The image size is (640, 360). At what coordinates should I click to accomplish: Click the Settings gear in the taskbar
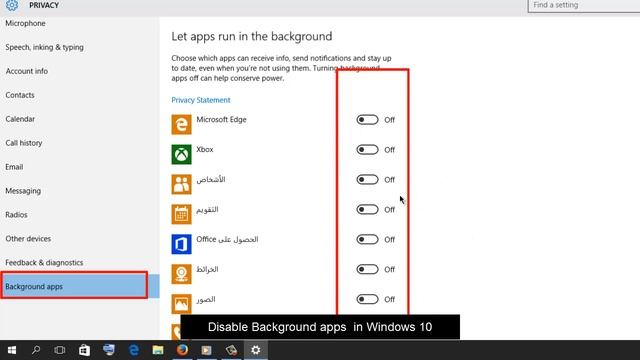256,350
